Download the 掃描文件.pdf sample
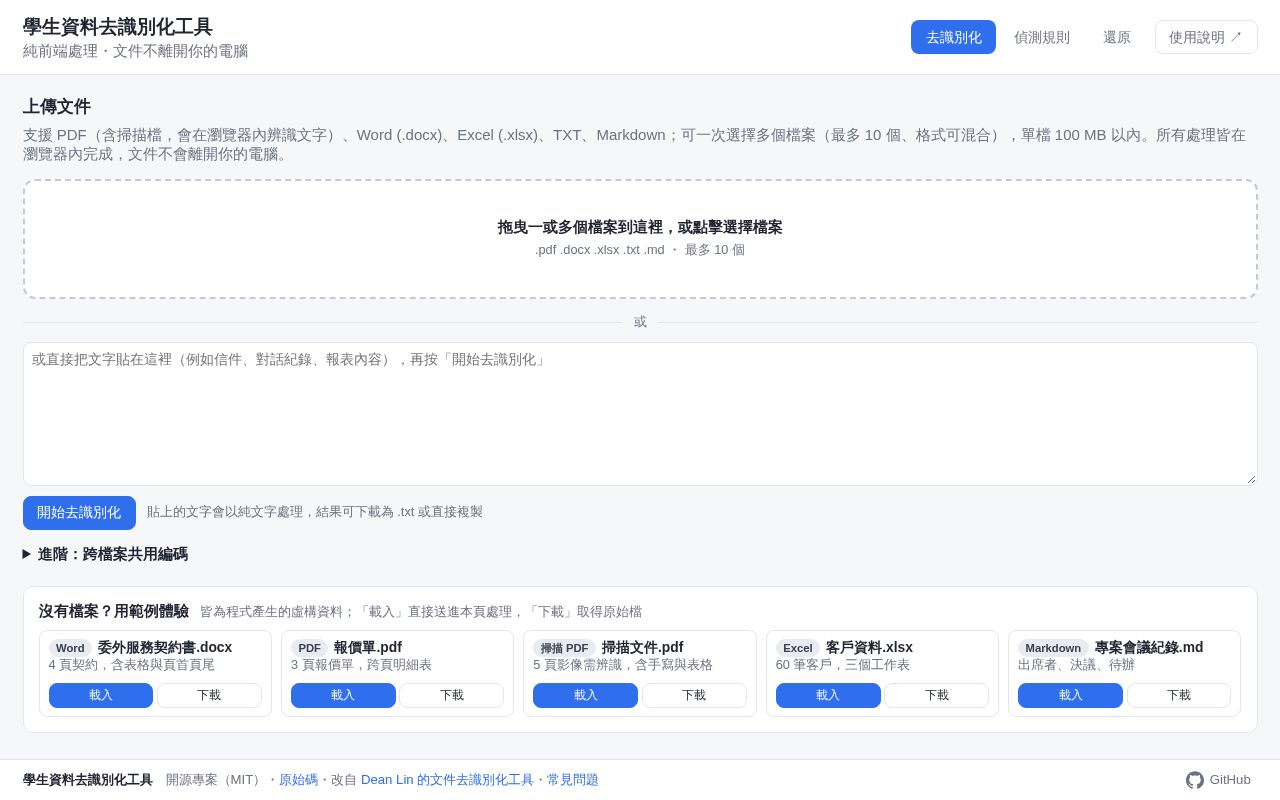This screenshot has width=1280, height=800. click(x=694, y=695)
